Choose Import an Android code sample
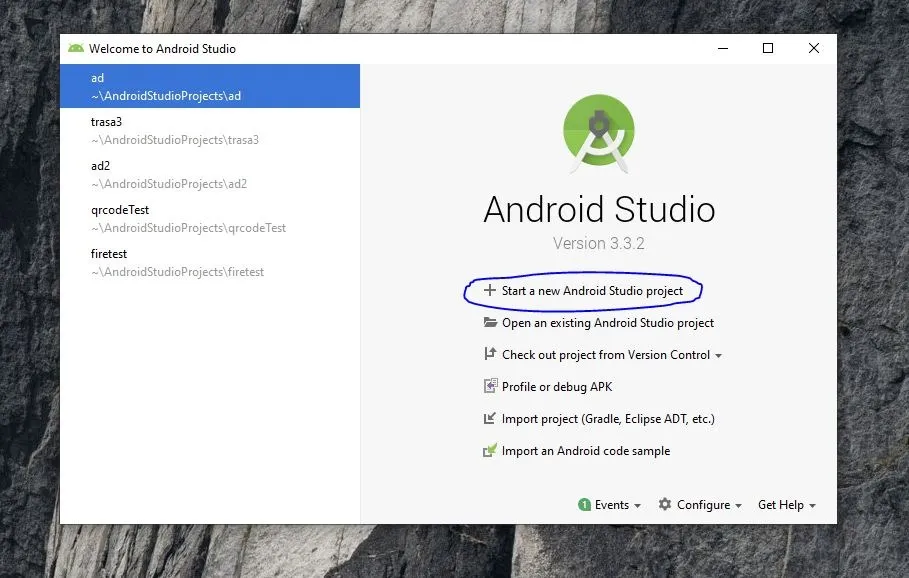This screenshot has height=578, width=909. coord(586,451)
